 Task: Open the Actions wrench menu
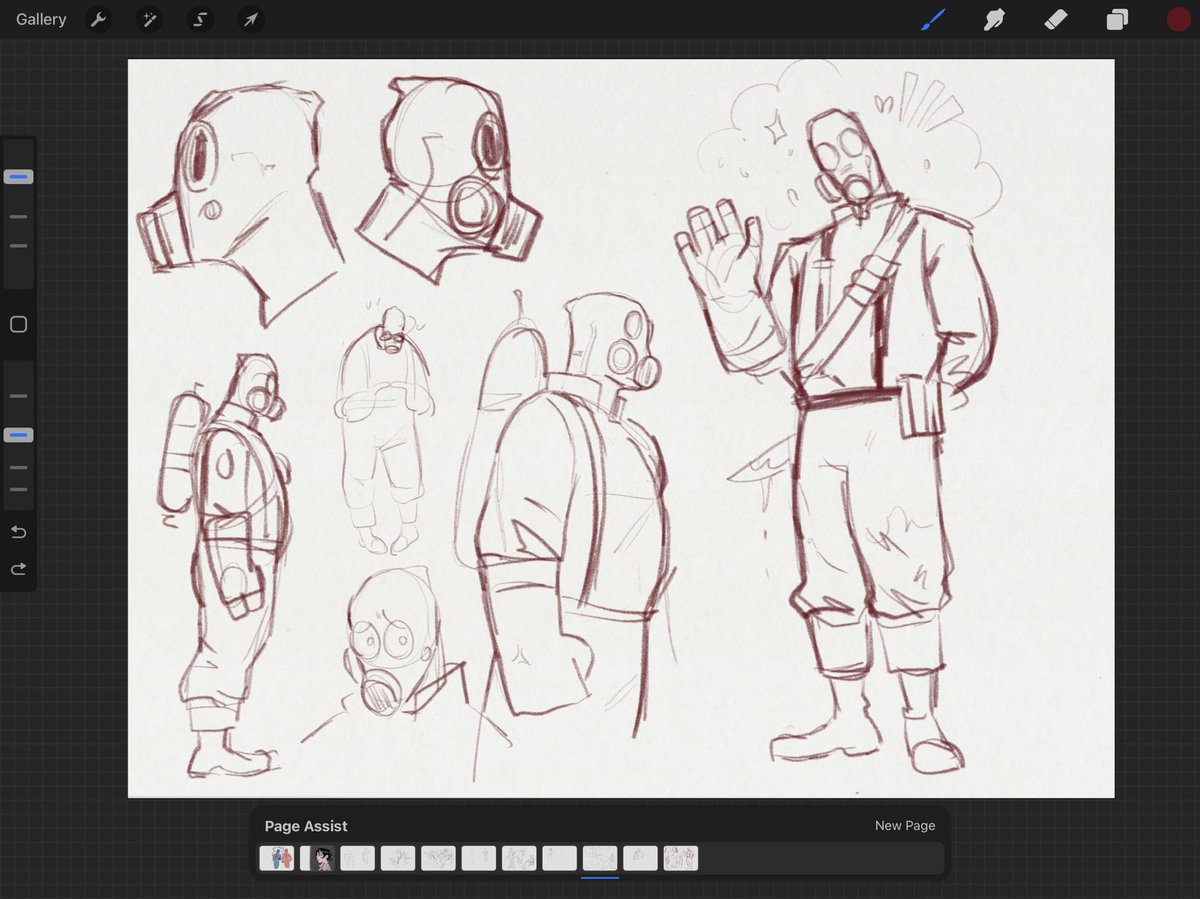98,19
